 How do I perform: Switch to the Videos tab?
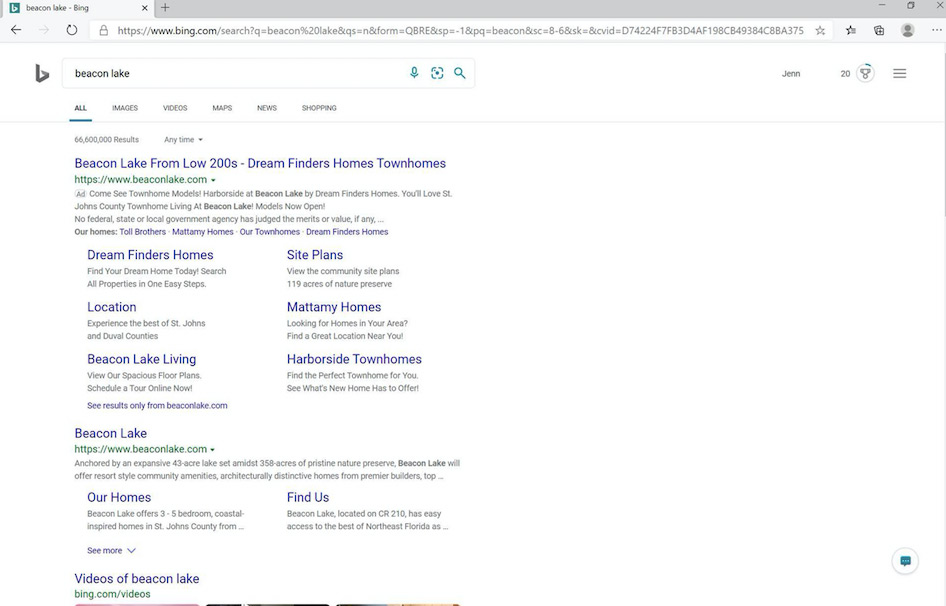point(175,108)
